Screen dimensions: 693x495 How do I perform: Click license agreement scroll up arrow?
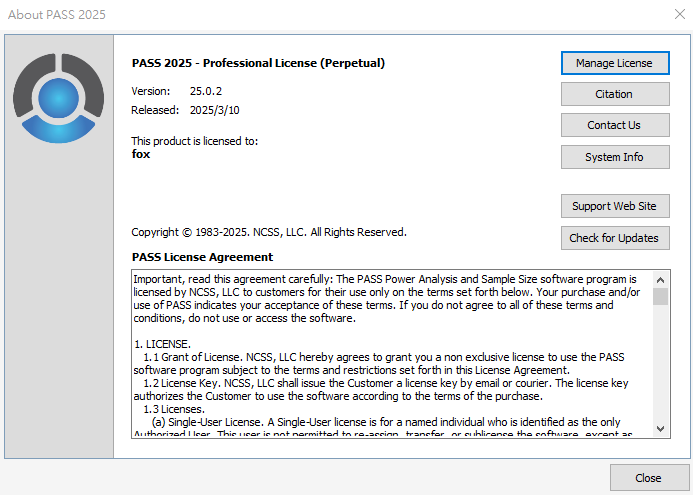click(661, 280)
